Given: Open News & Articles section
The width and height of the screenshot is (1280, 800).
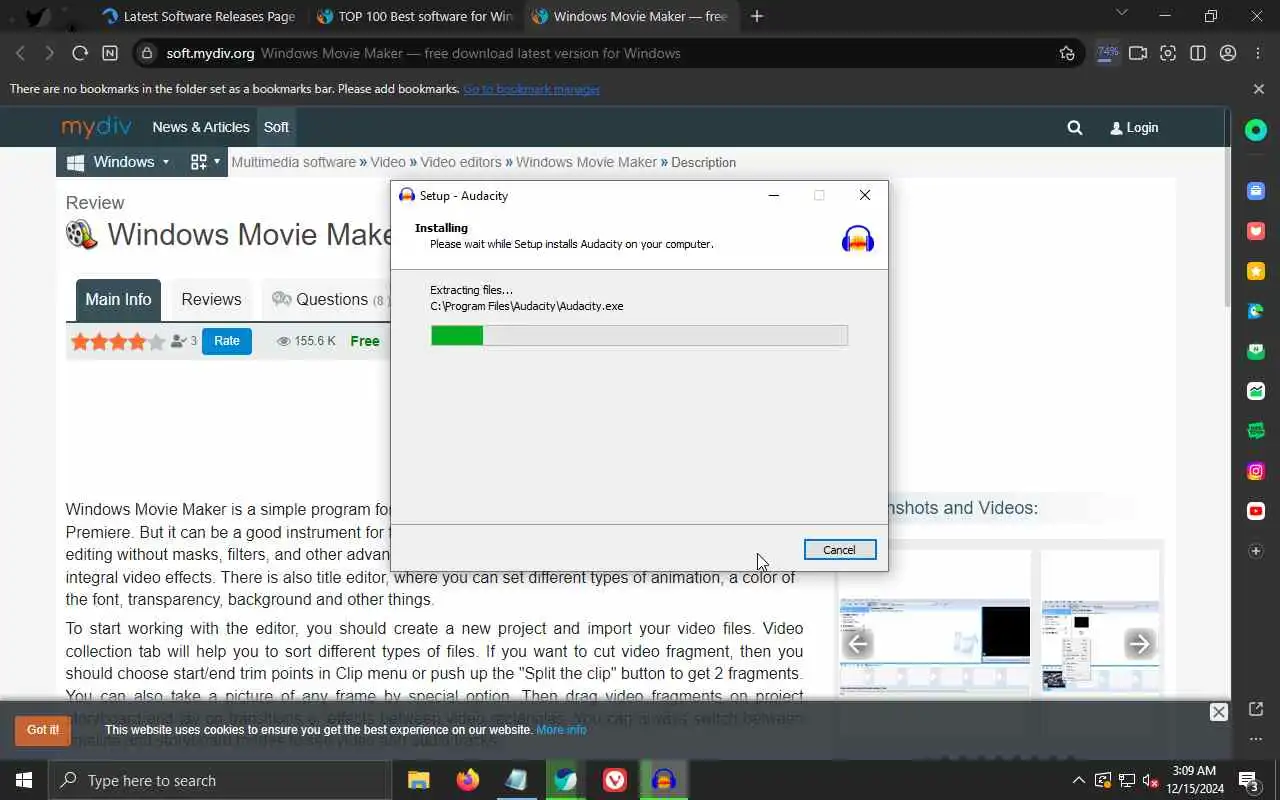Looking at the screenshot, I should point(201,127).
